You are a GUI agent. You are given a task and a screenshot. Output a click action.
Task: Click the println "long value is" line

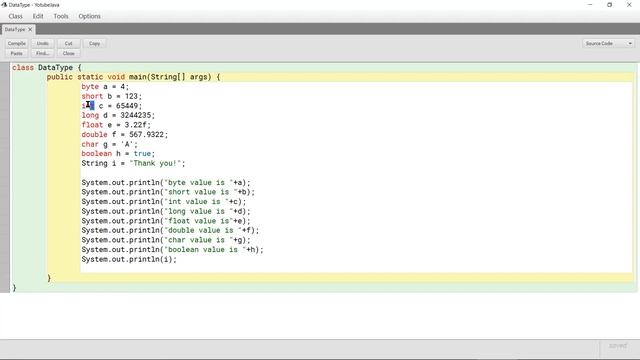point(166,211)
